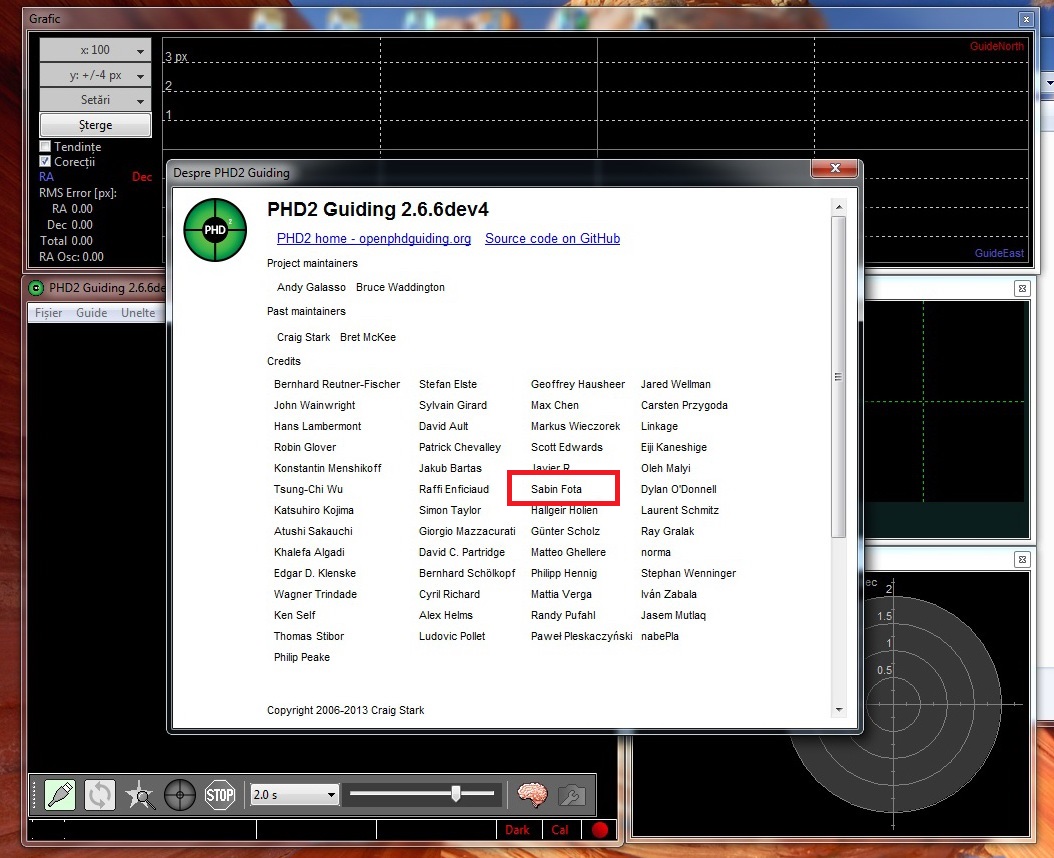The height and width of the screenshot is (858, 1054).
Task: Close the star profile panel beside the dialog
Action: [1022, 288]
